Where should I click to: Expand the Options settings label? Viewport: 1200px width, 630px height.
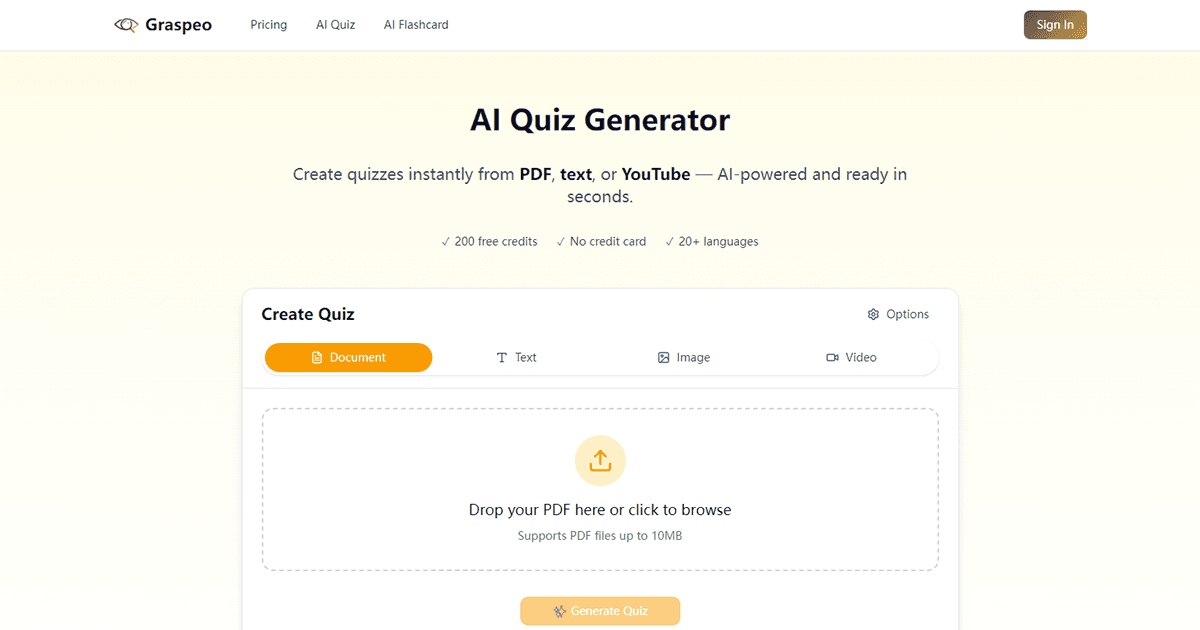click(907, 314)
